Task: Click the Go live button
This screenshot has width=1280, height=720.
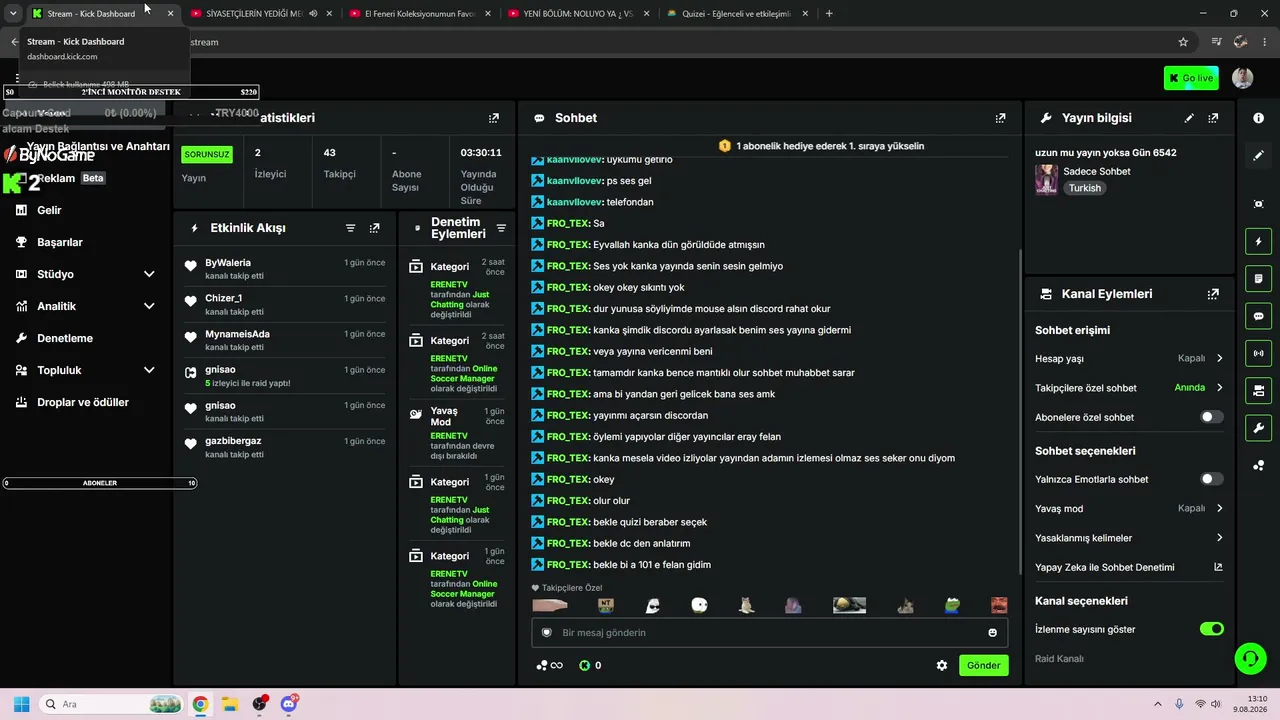Action: click(x=1191, y=78)
